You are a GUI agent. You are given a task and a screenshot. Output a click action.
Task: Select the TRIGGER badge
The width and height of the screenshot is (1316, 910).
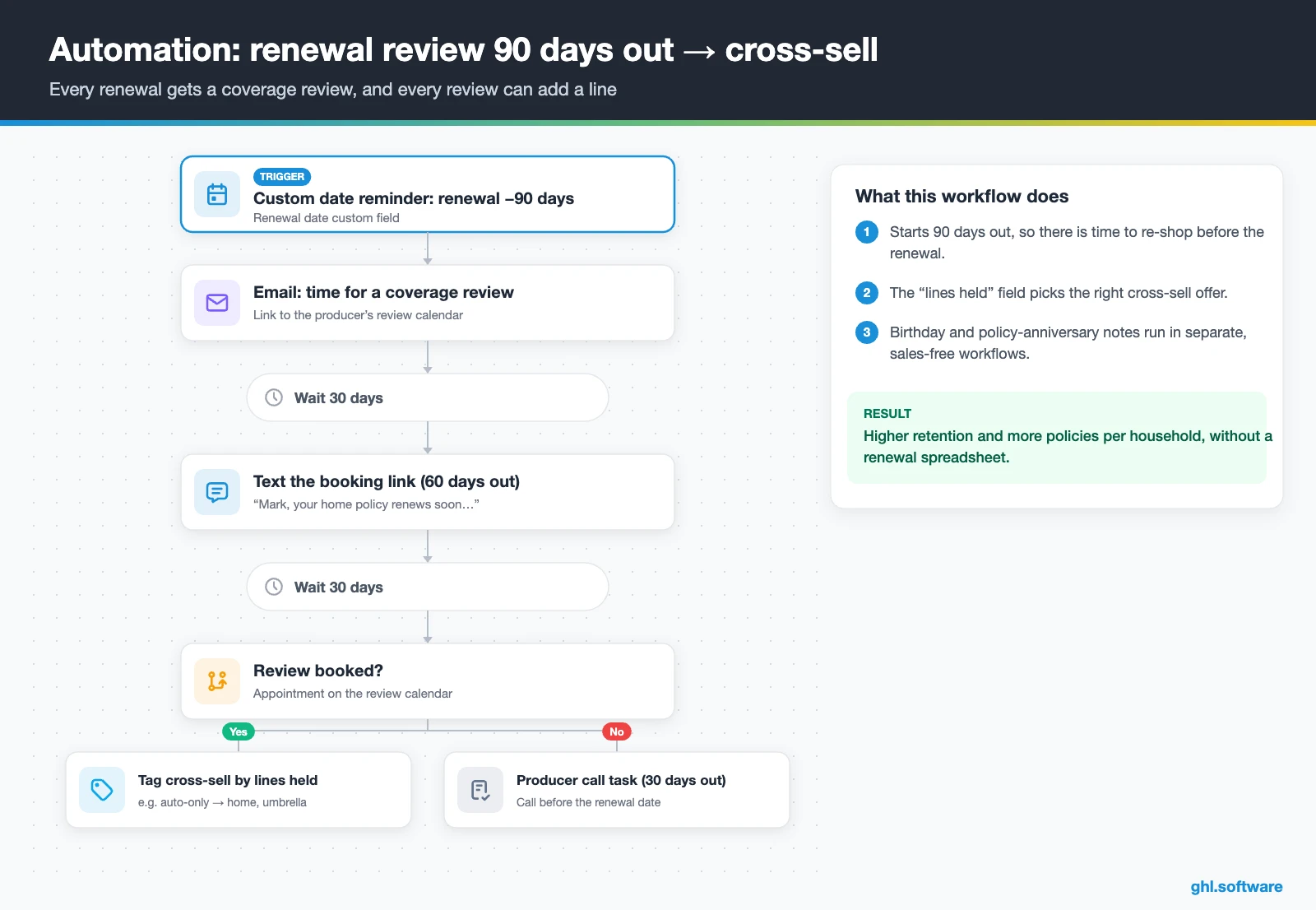pyautogui.click(x=282, y=177)
